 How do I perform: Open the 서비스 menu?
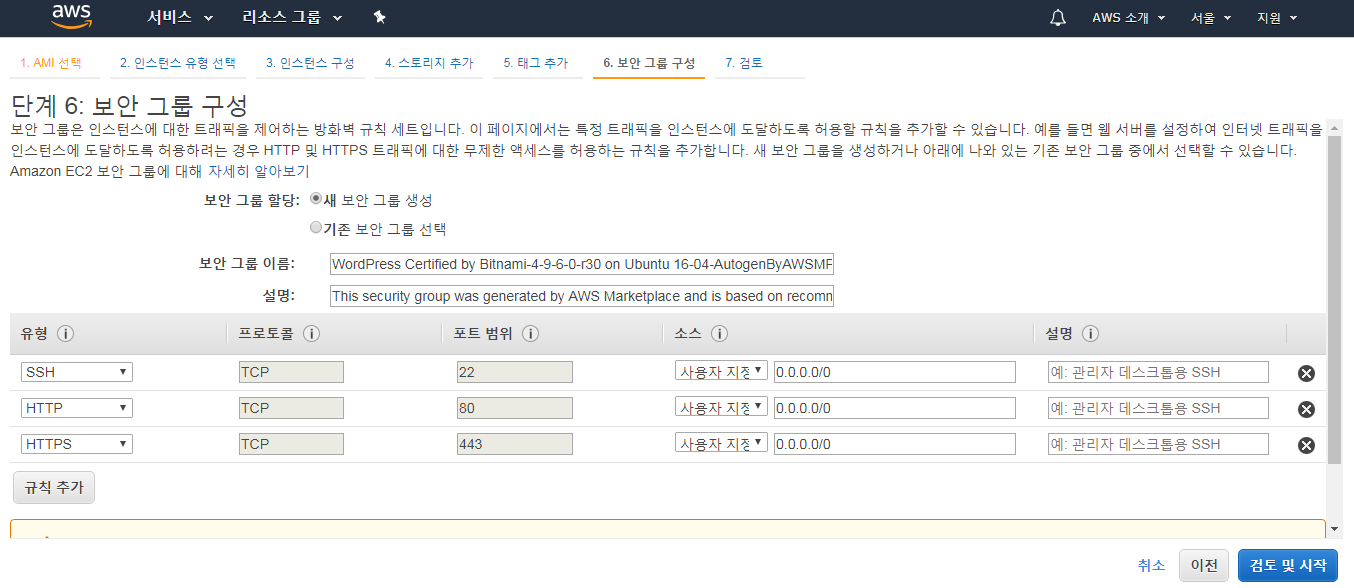(x=180, y=17)
